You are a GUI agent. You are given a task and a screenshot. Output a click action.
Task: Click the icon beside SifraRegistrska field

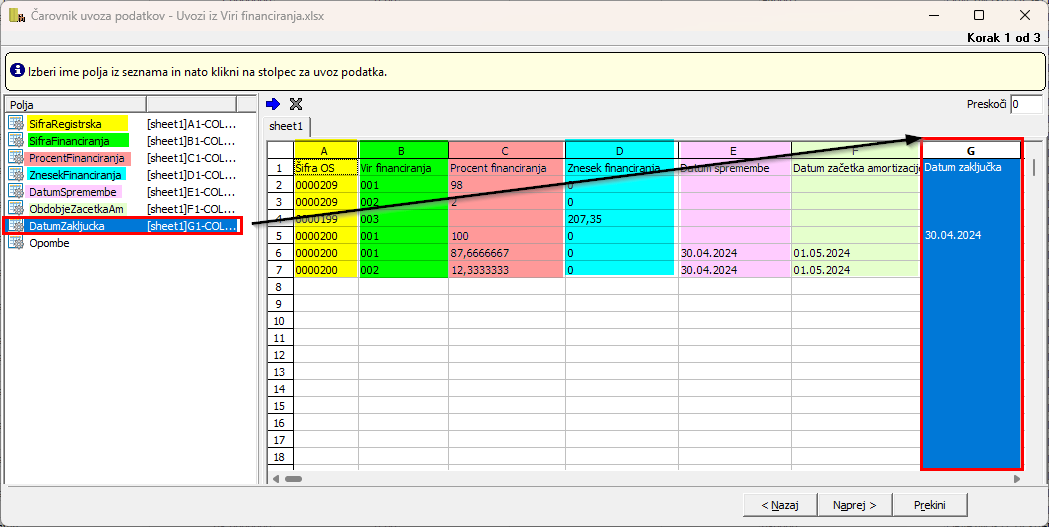click(x=16, y=123)
